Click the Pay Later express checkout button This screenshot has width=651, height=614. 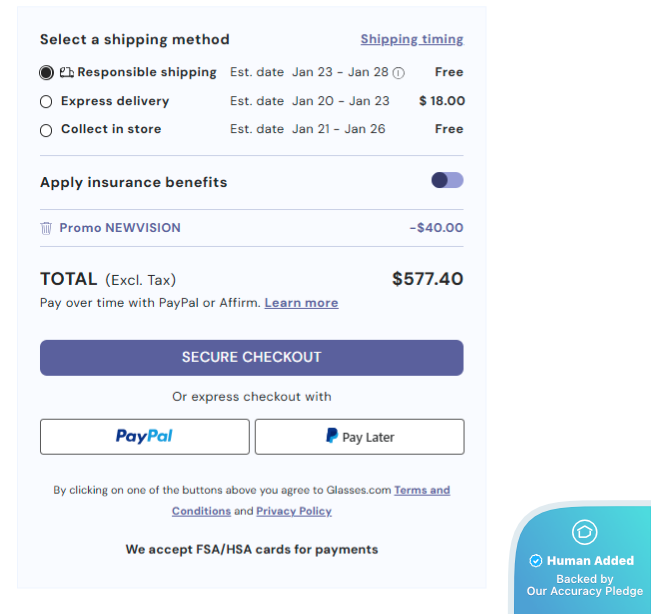[359, 437]
